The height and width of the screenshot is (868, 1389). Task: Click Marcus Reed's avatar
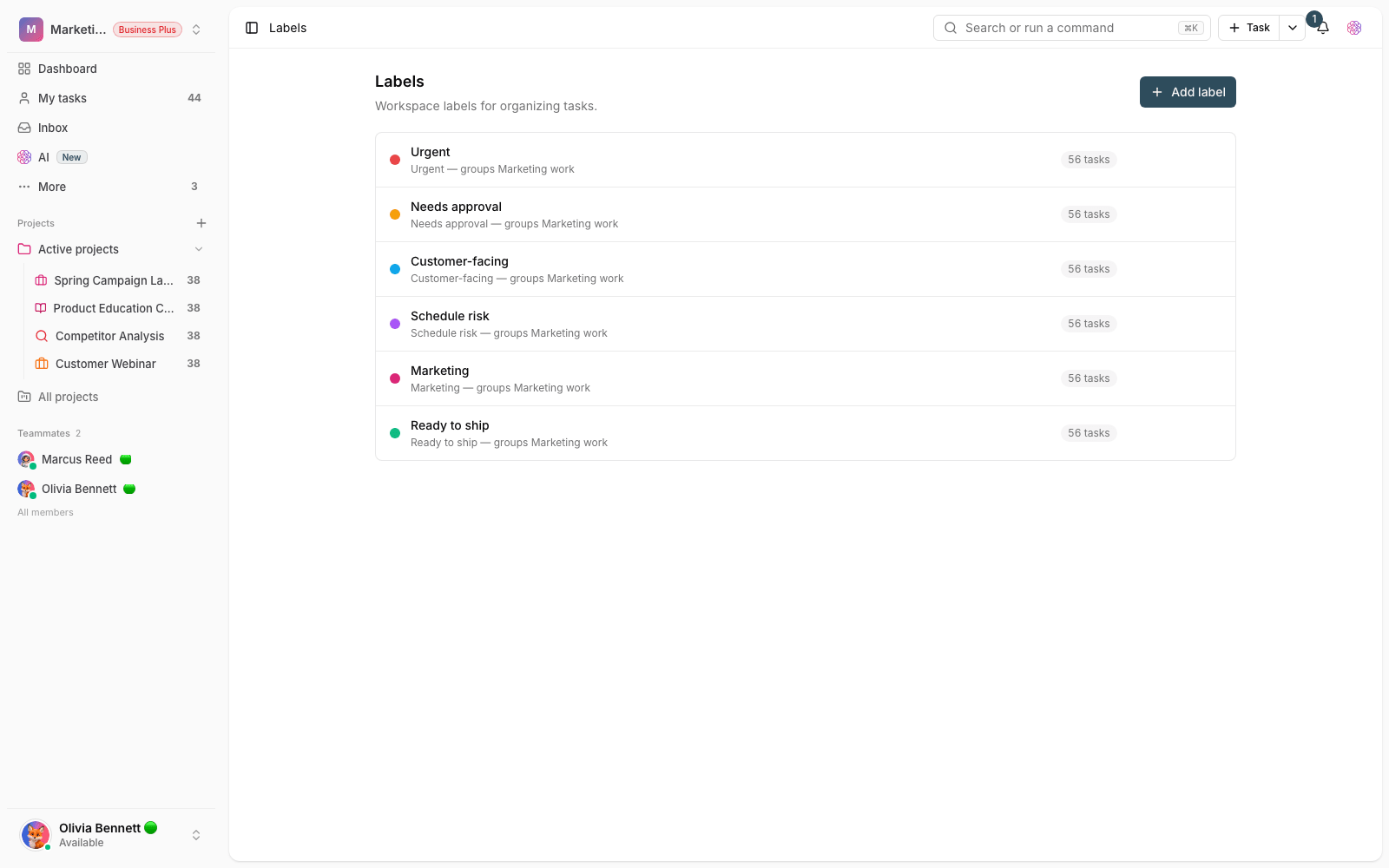[x=26, y=459]
